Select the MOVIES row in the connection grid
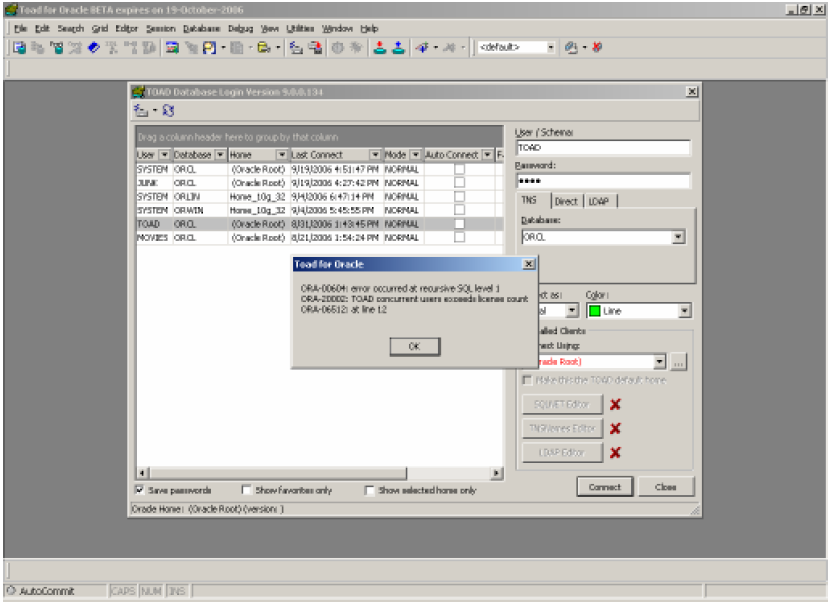This screenshot has height=605, width=831. 319,238
